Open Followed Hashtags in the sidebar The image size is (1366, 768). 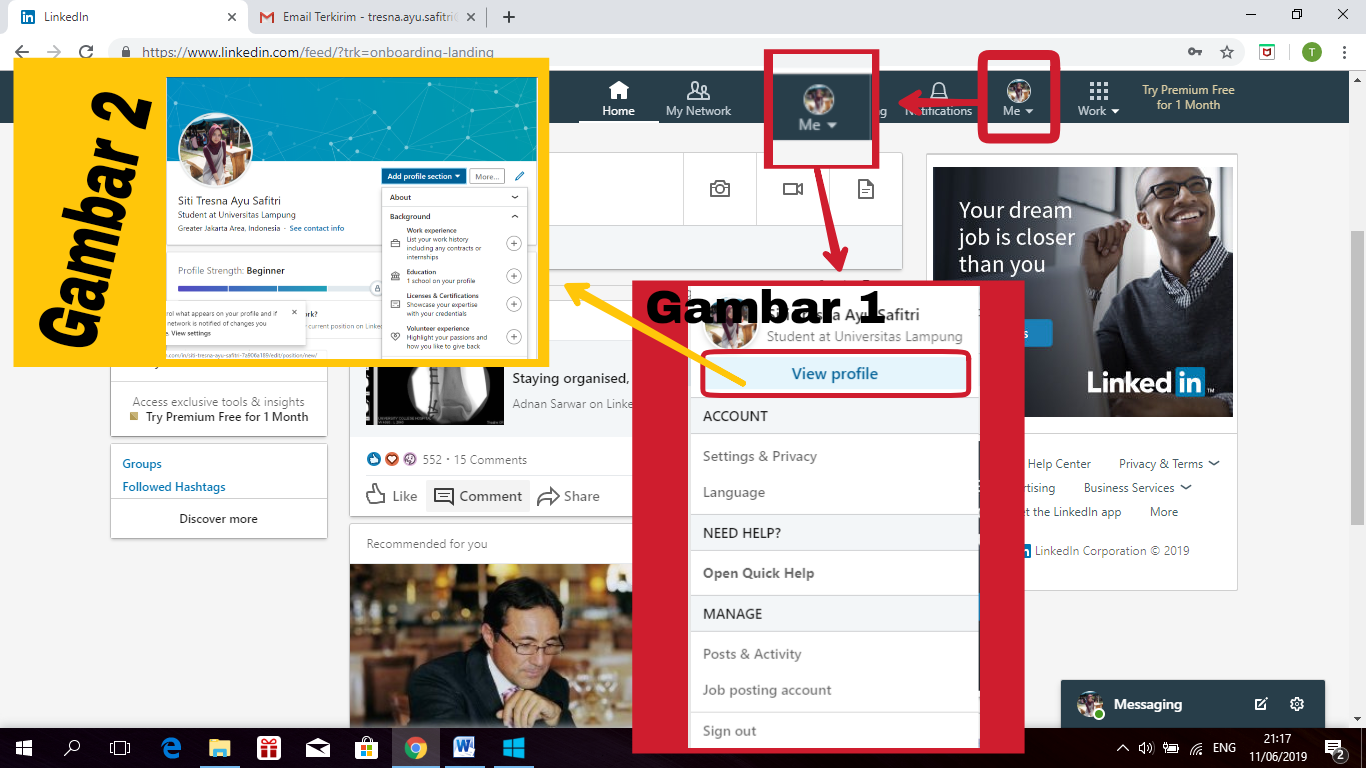(174, 487)
